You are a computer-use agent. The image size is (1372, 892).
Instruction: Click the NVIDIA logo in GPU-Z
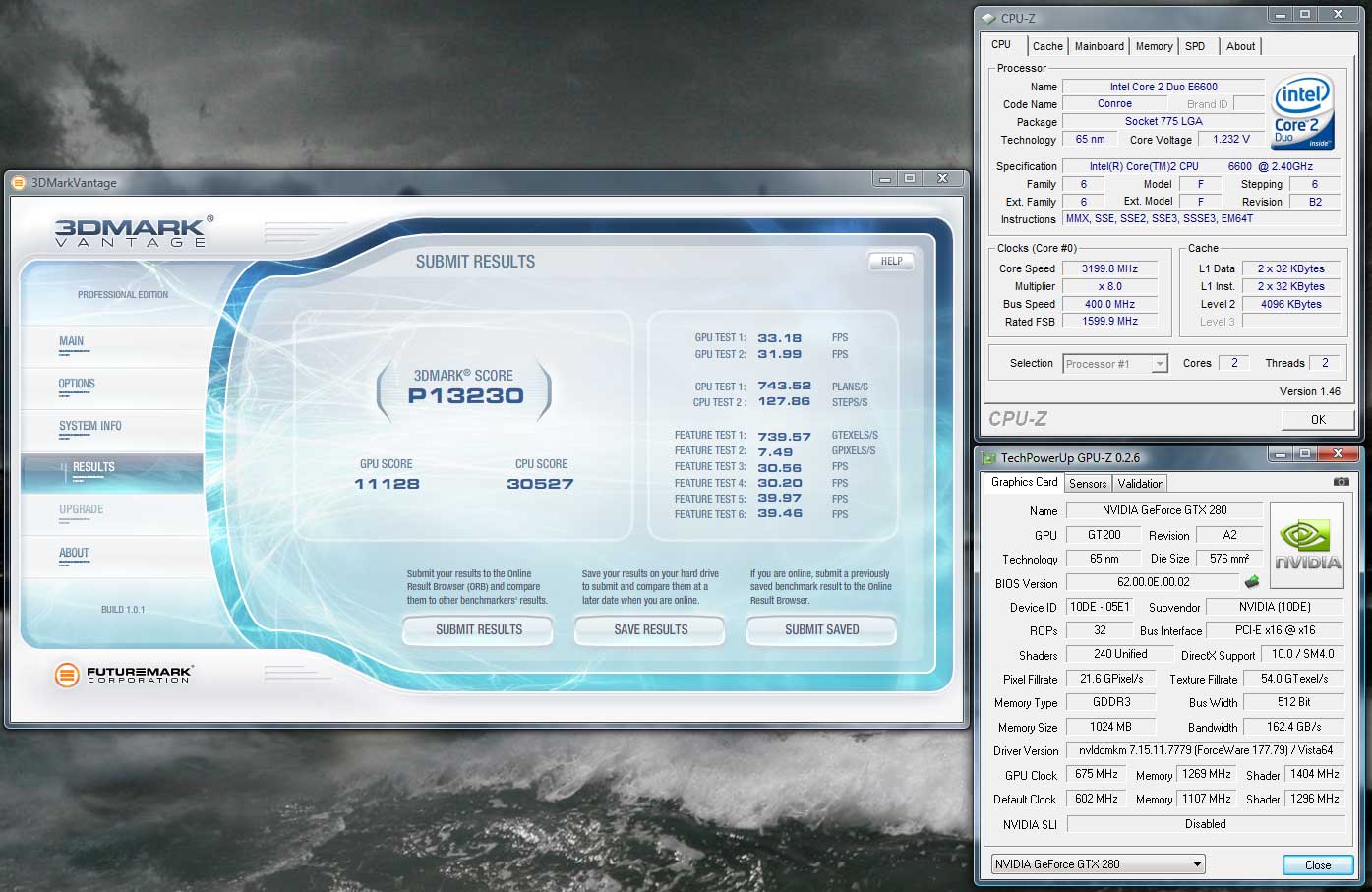(x=1307, y=546)
